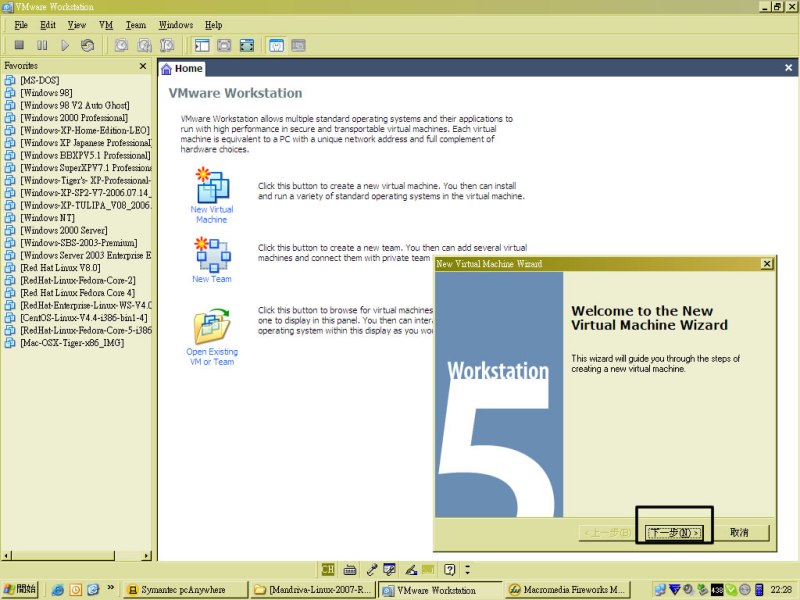Click the Home tab house icon

pyautogui.click(x=166, y=69)
